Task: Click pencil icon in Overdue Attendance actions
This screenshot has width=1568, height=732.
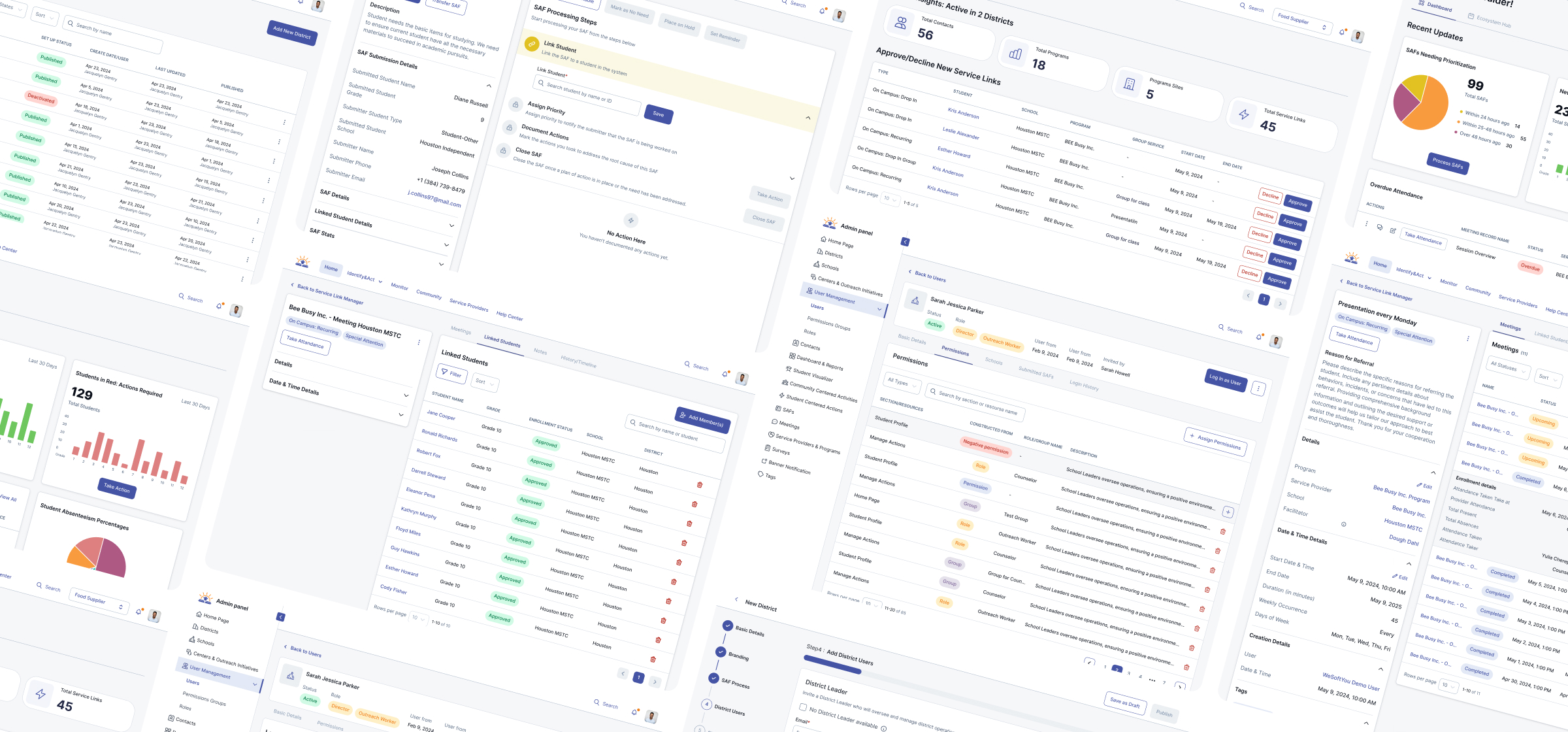Action: coord(1393,231)
